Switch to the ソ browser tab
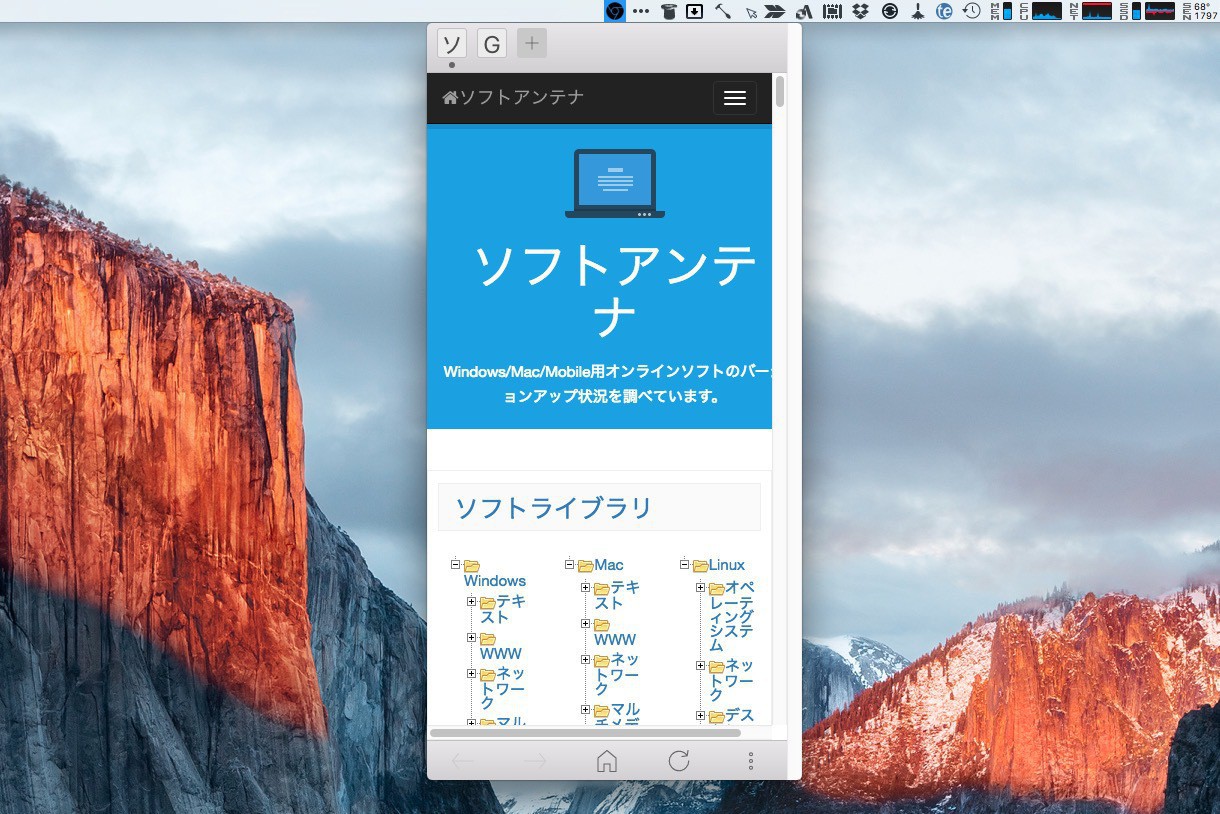 (452, 43)
